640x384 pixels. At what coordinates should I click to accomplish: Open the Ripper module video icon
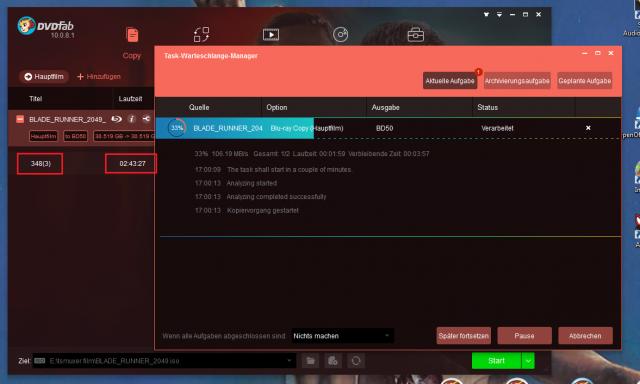(x=271, y=35)
